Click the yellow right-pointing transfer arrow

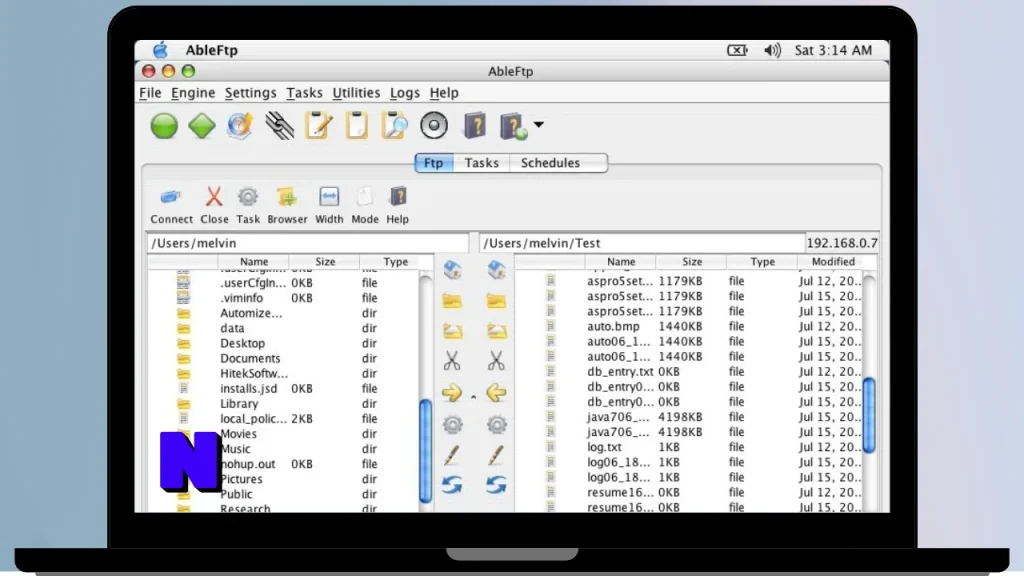click(452, 392)
